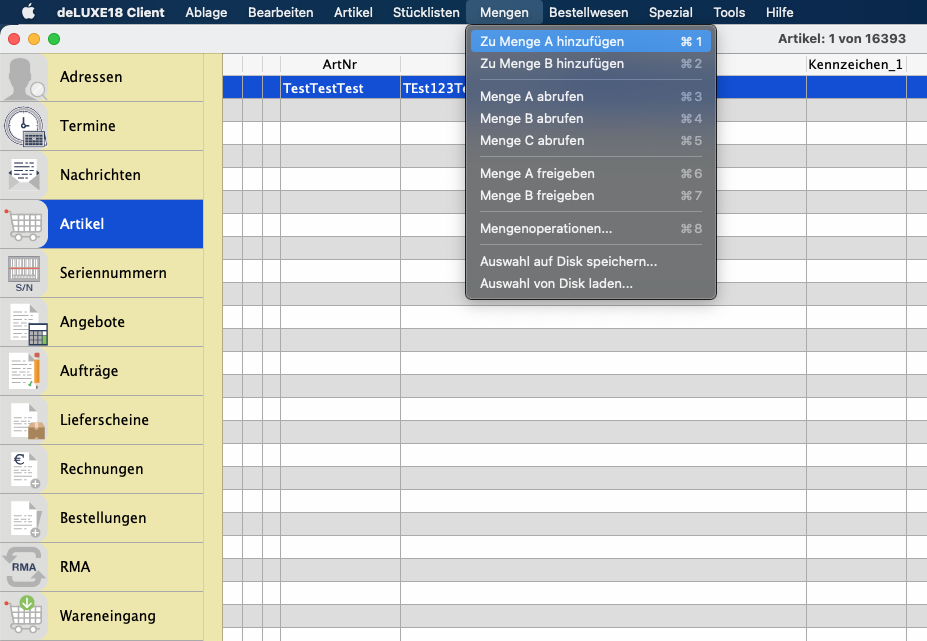Viewport: 927px width, 641px height.
Task: Click the Wareneingang cart icon
Action: coord(25,616)
